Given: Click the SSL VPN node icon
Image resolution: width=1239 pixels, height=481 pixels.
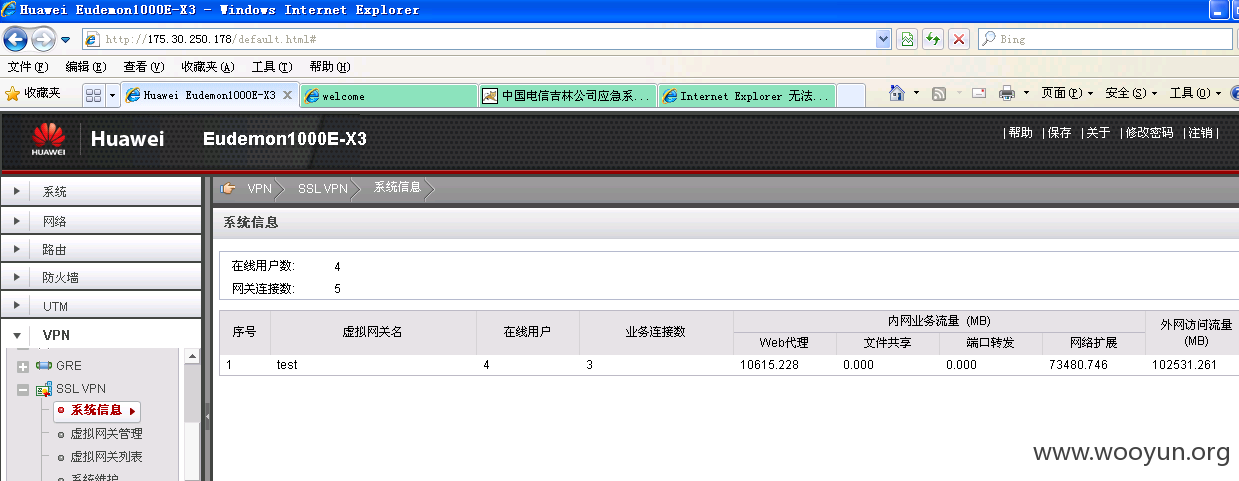Looking at the screenshot, I should [43, 389].
